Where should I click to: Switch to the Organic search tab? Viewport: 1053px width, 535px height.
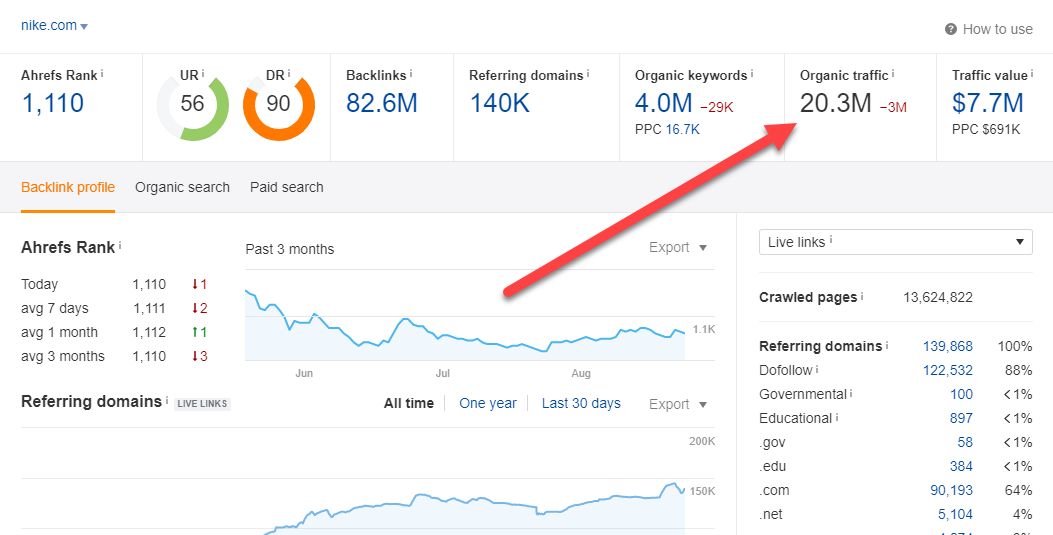pos(182,187)
